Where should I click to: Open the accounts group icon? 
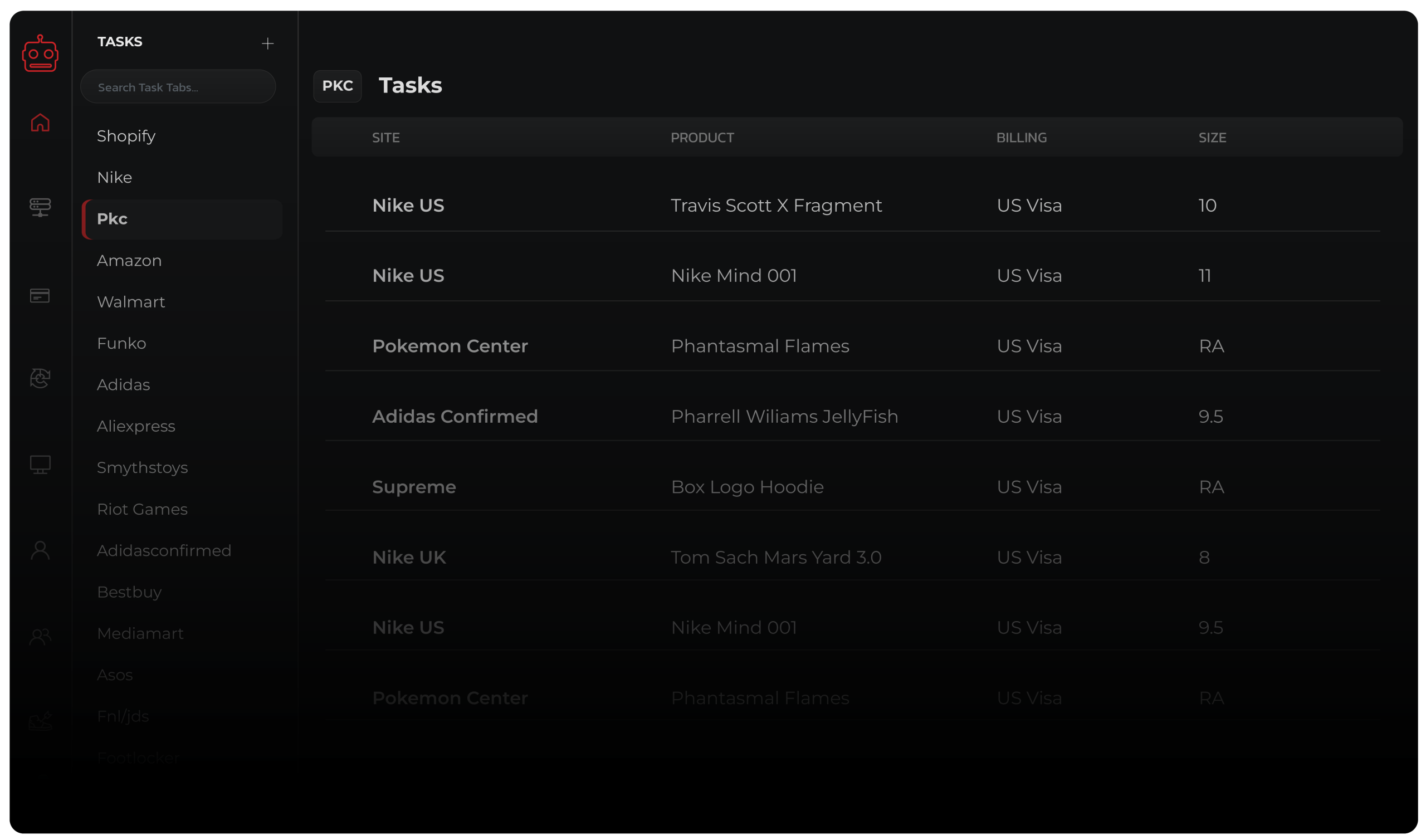[x=40, y=637]
